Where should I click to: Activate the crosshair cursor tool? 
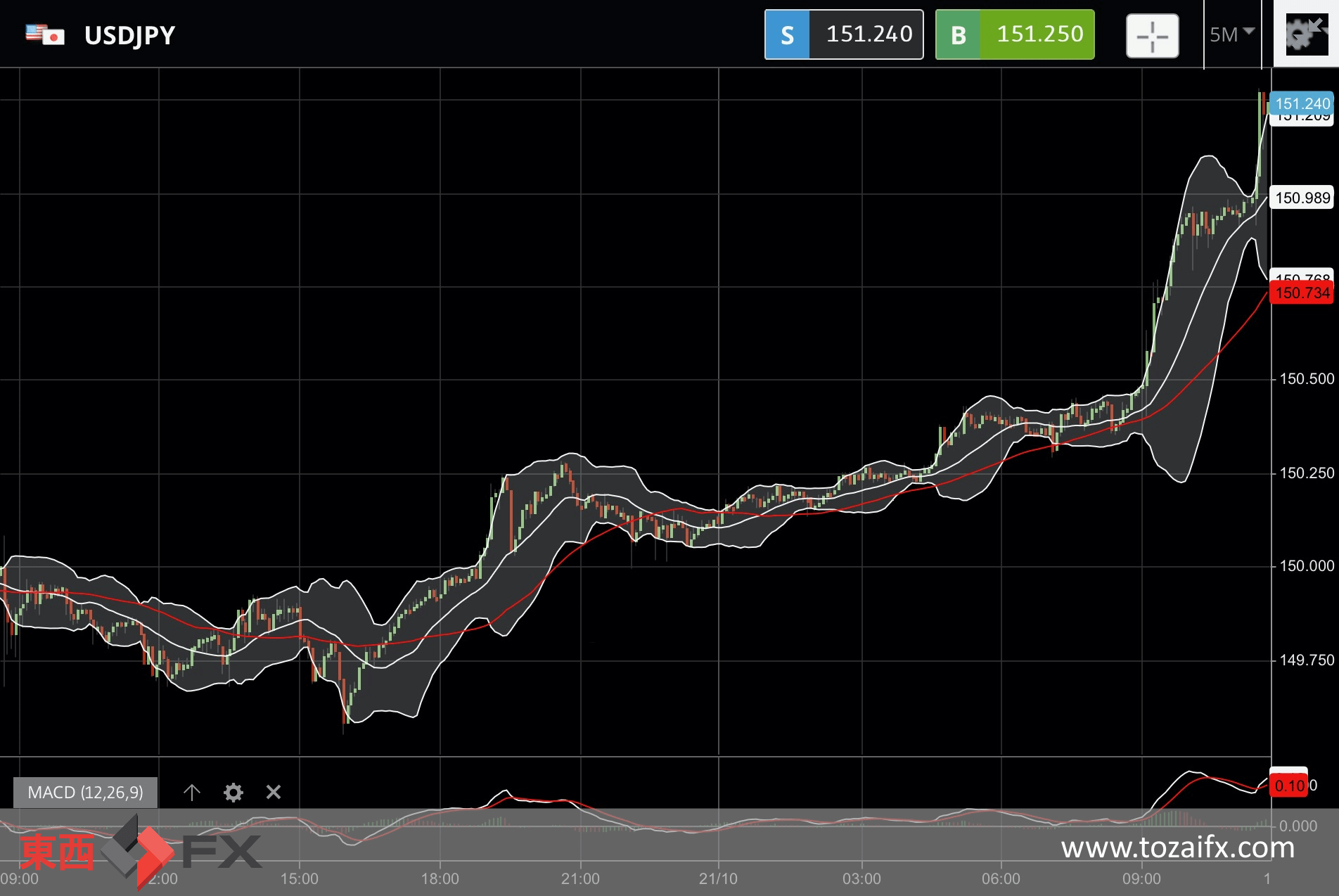[x=1152, y=36]
